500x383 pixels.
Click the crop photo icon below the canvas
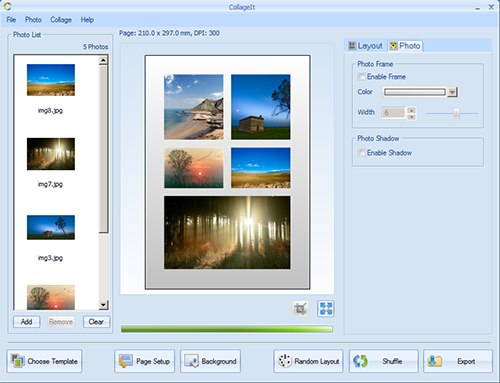tap(300, 309)
